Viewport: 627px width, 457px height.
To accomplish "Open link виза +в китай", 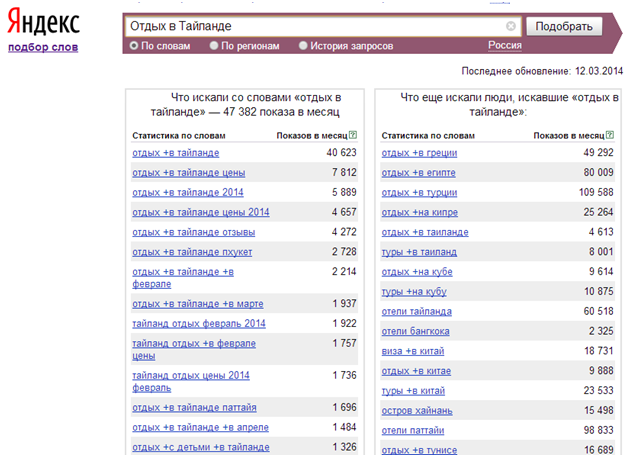I will tap(413, 351).
